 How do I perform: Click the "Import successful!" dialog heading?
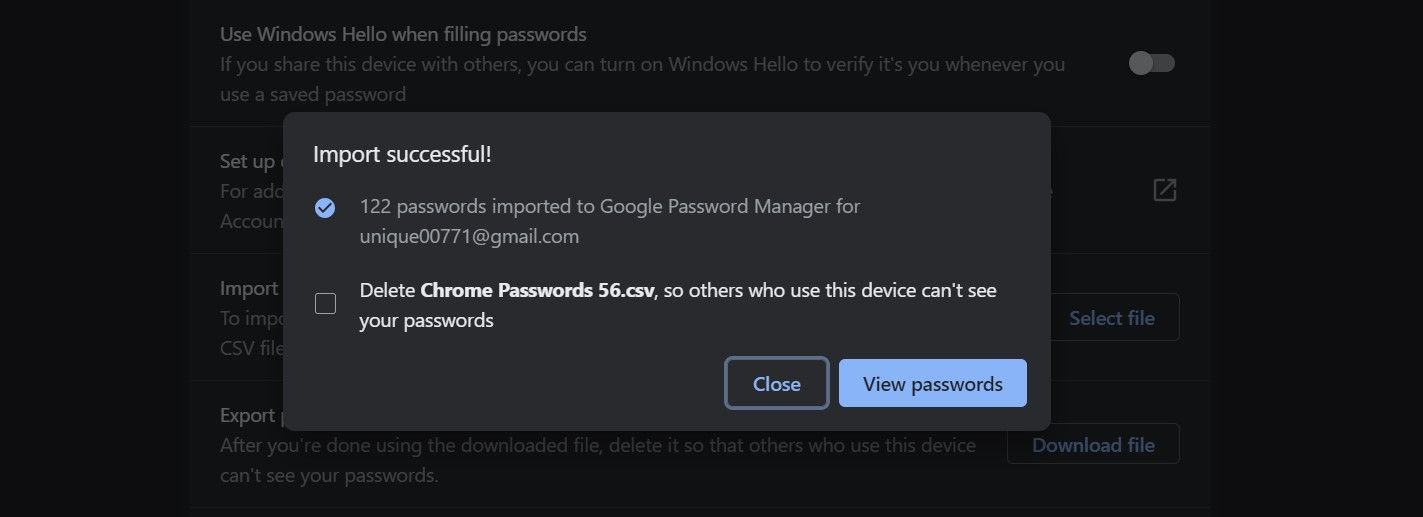pos(402,154)
